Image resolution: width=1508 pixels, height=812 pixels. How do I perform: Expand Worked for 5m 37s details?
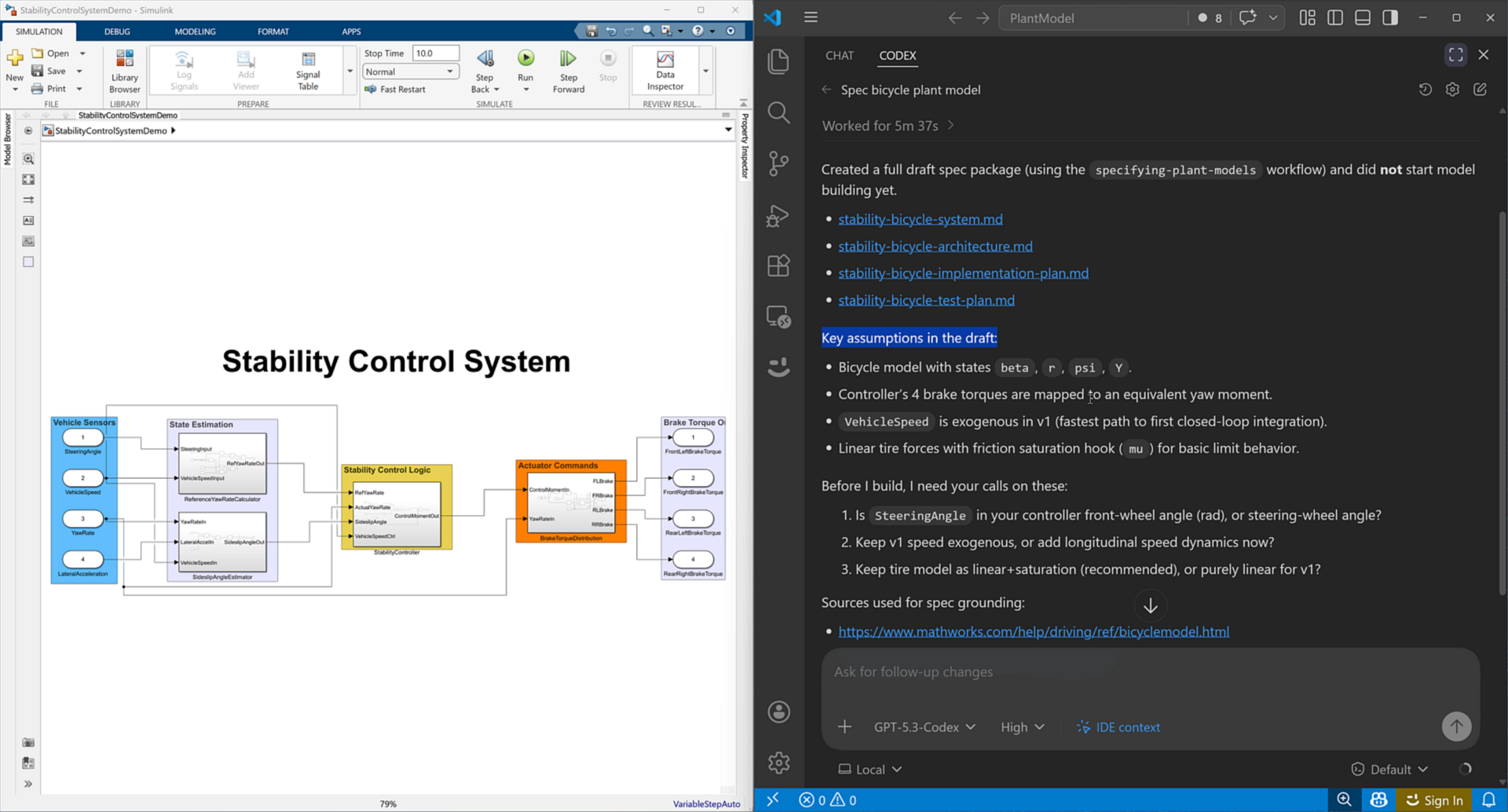coord(888,126)
